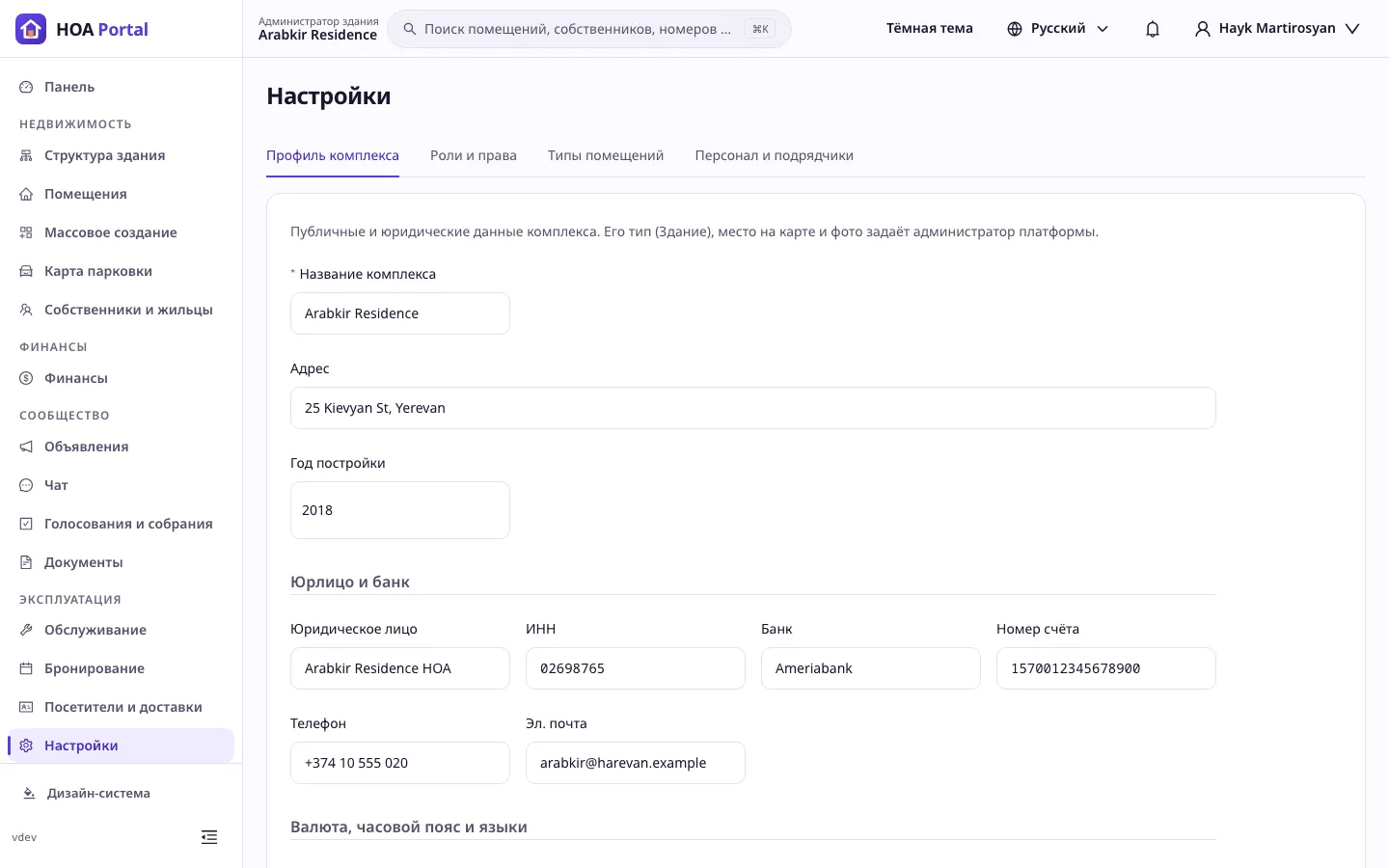
Task: Click the Бронирование calendar icon
Action: pyautogui.click(x=26, y=668)
